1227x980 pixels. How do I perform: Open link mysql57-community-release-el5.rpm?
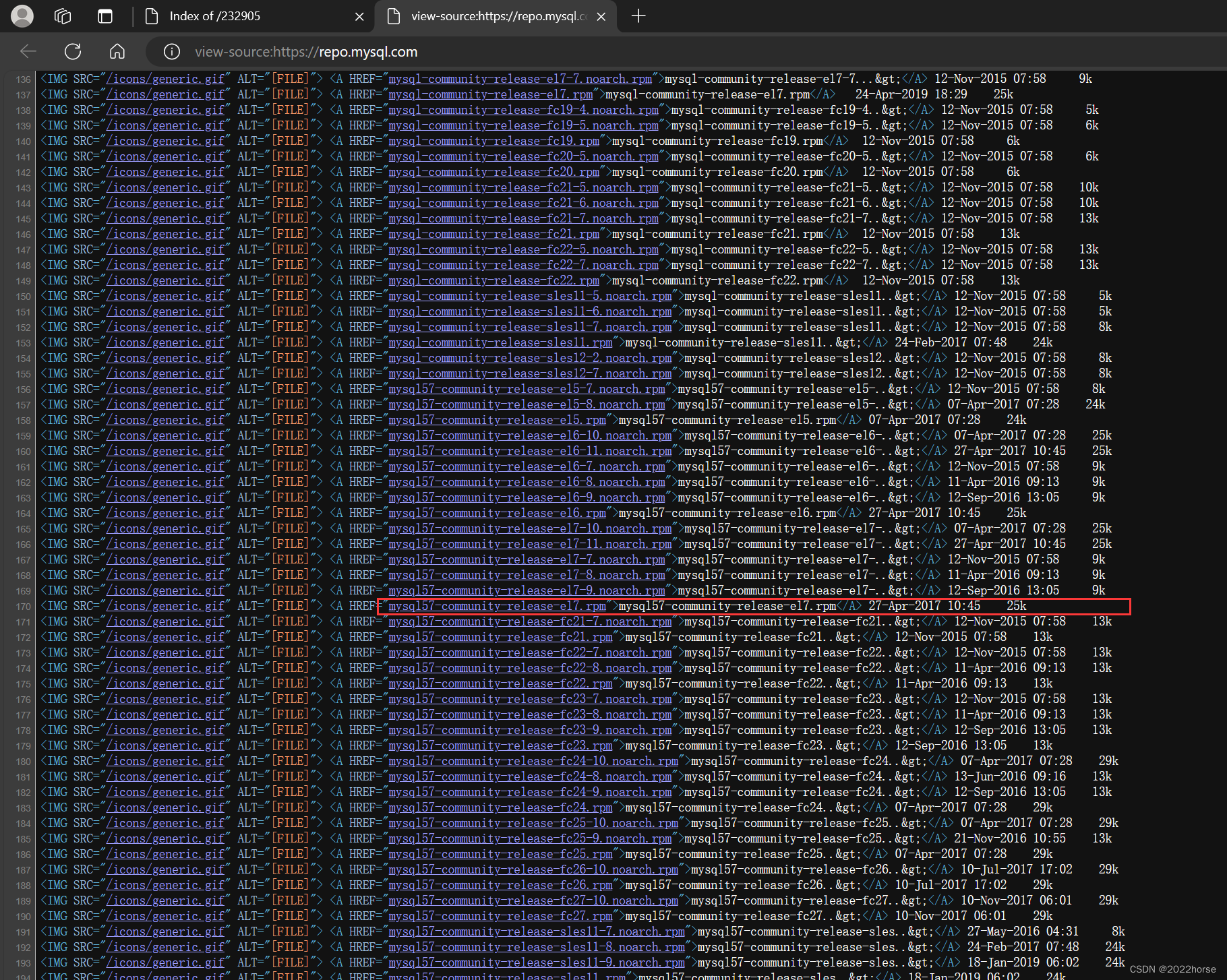(x=498, y=420)
